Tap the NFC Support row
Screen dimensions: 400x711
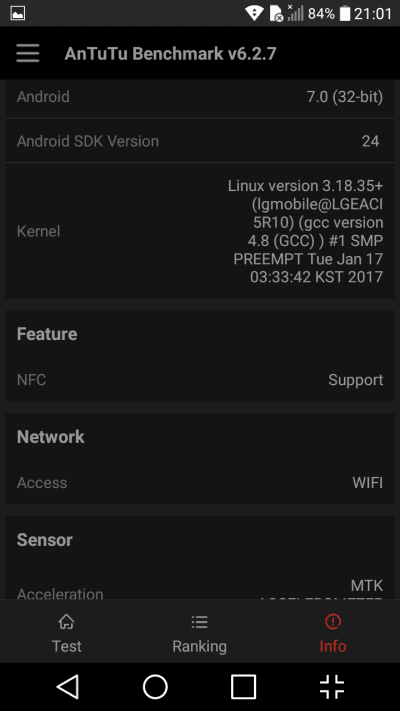200,380
